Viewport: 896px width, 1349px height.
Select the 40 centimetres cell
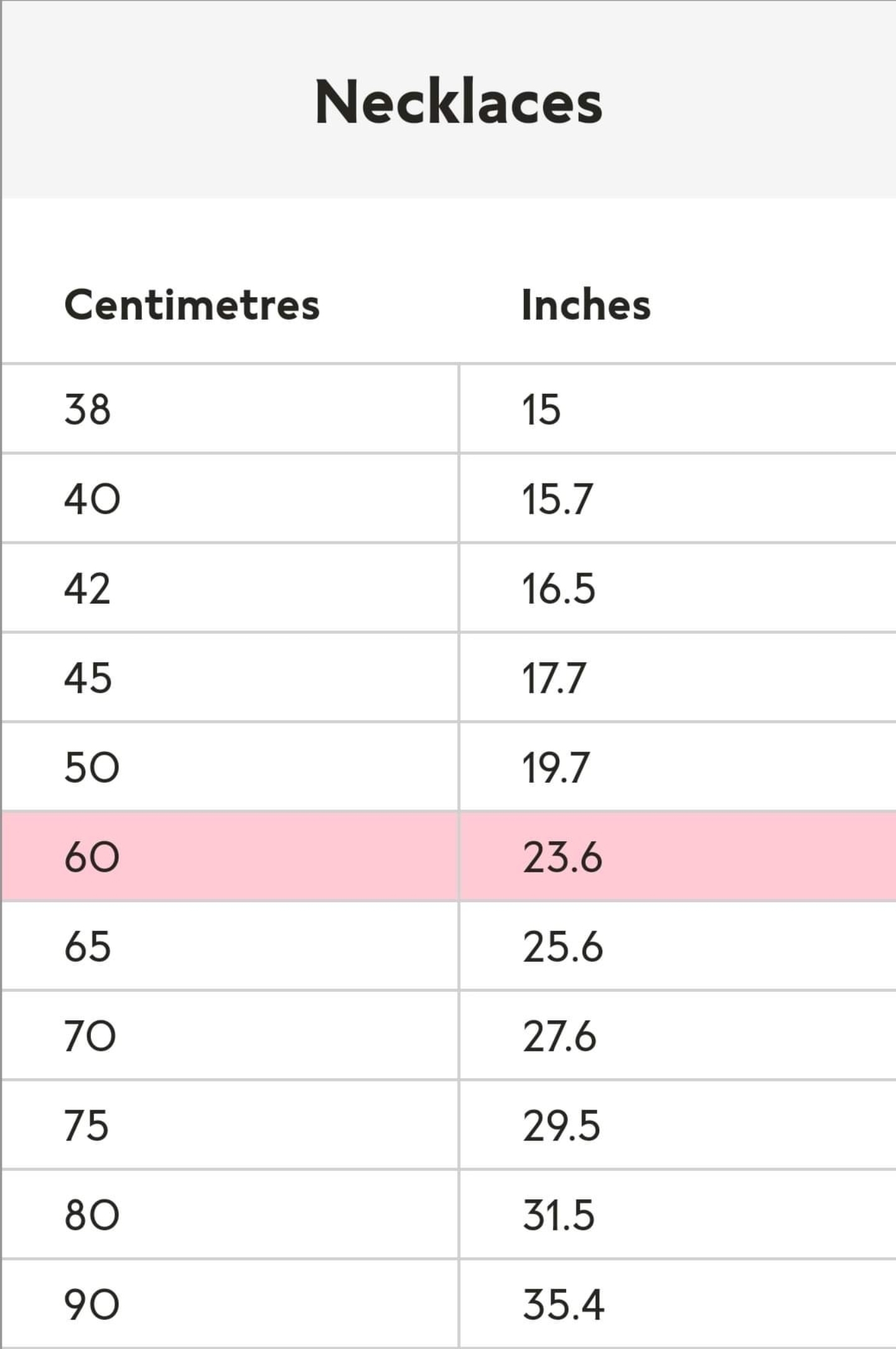coord(91,500)
